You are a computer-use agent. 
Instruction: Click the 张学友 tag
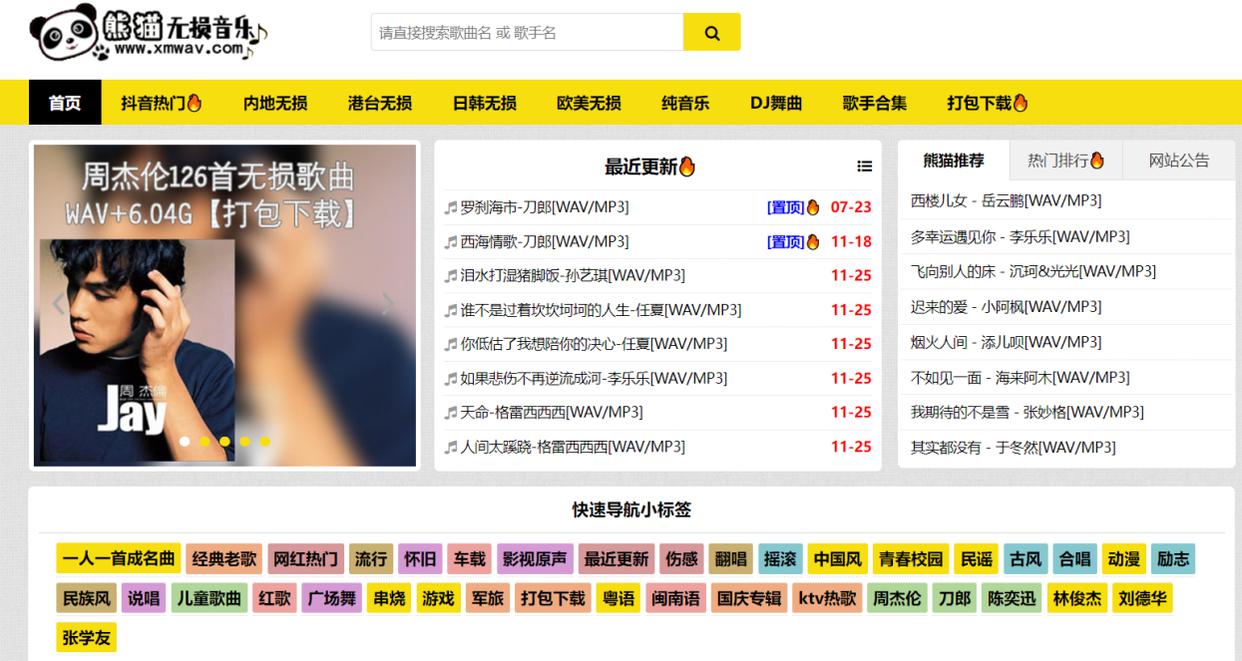coord(86,638)
